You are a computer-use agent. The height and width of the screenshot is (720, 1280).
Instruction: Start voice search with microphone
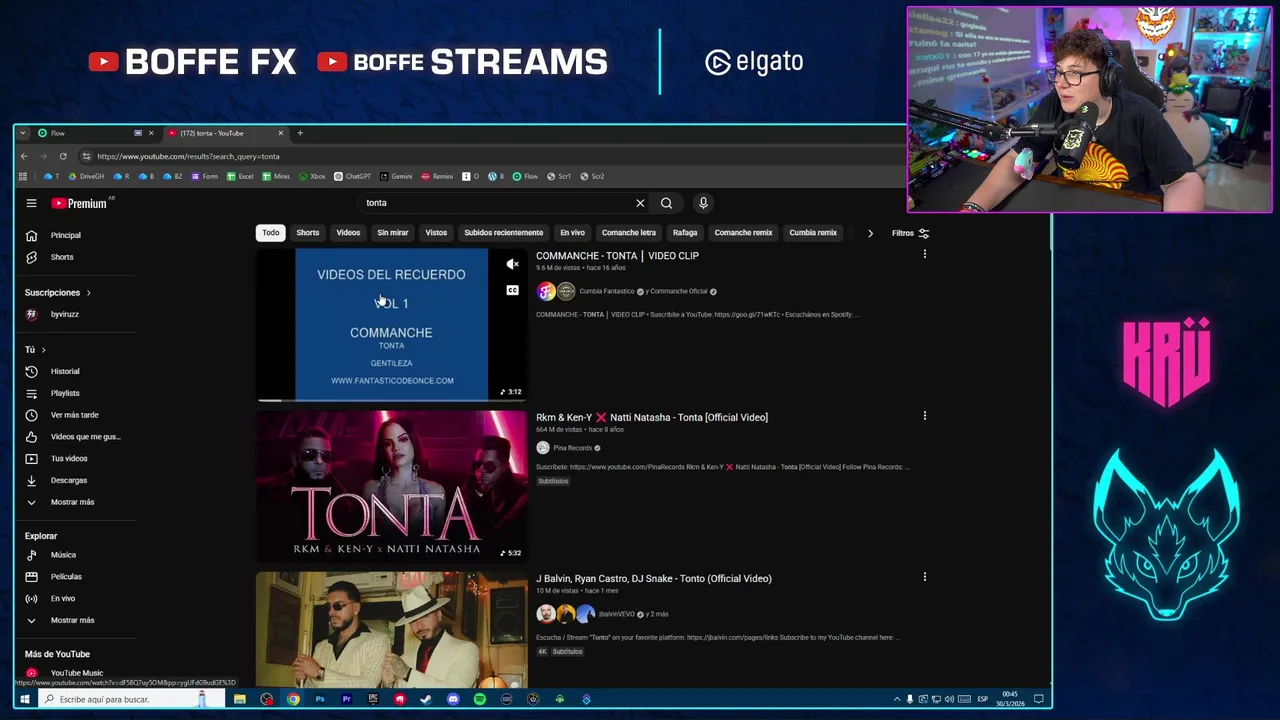coord(703,203)
